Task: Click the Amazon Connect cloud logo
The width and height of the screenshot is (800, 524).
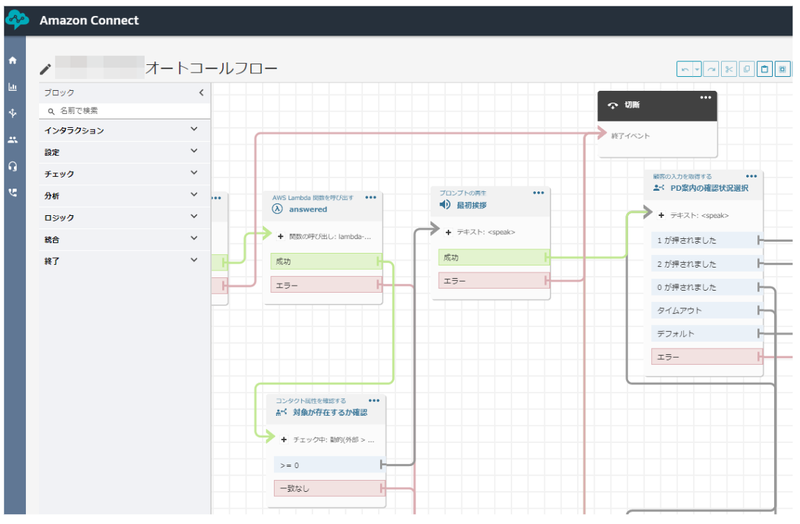Action: point(17,20)
